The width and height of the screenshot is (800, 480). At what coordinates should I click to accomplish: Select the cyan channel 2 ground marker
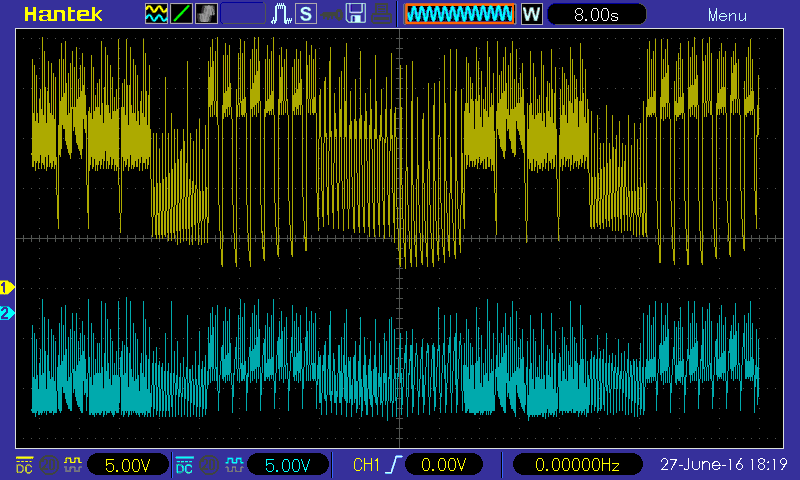pos(7,313)
